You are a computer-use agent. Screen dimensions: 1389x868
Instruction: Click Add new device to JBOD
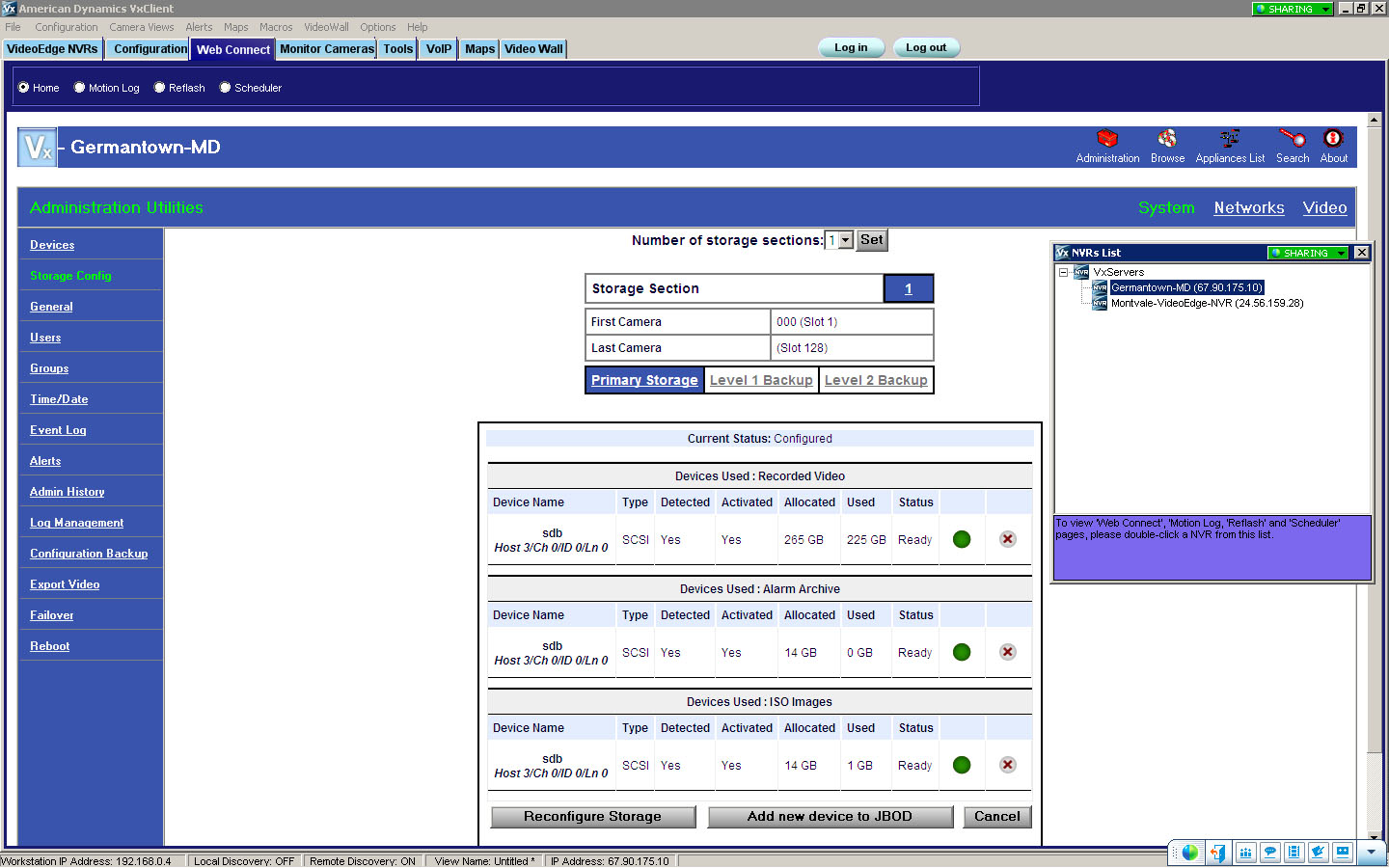pos(830,817)
